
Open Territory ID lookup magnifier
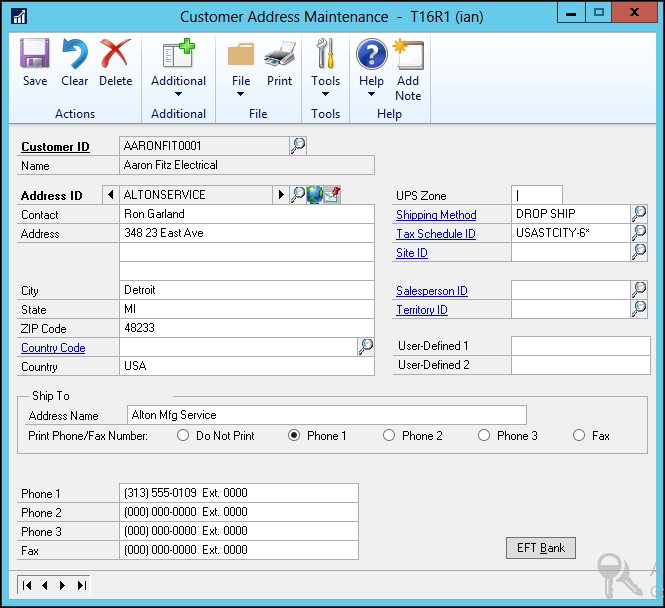(639, 309)
